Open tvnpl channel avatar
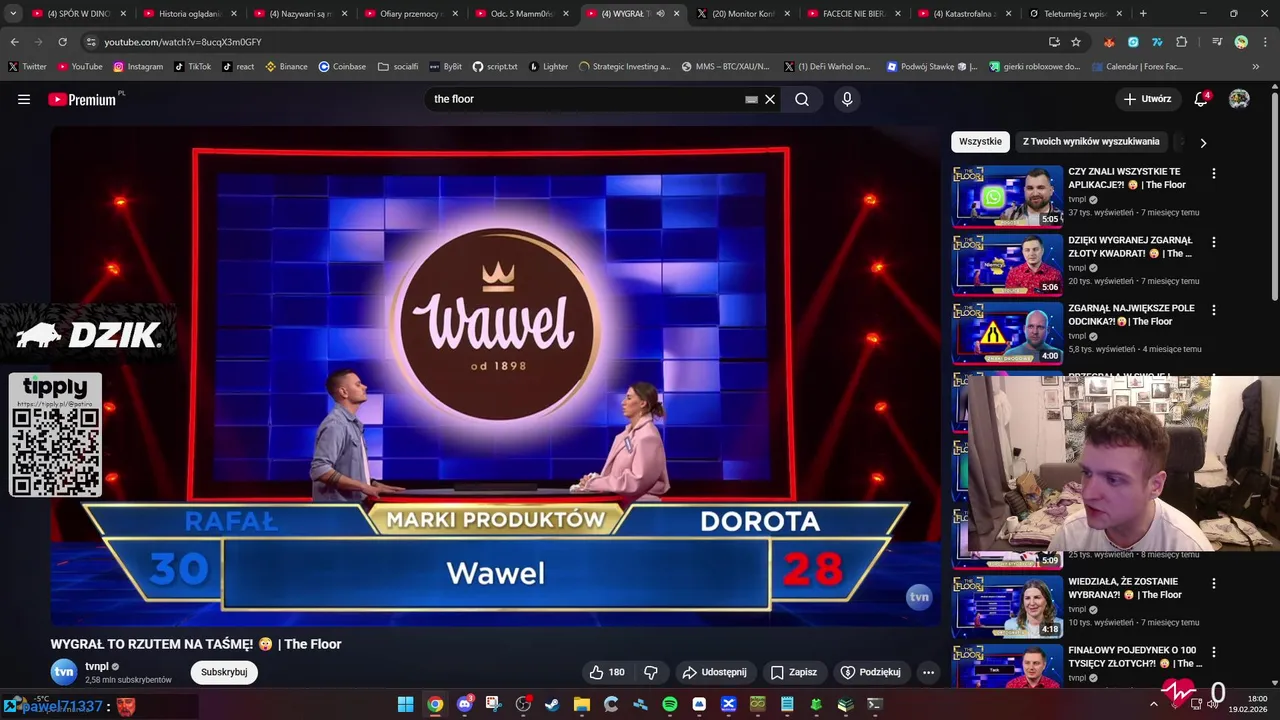This screenshot has height=720, width=1280. pyautogui.click(x=64, y=672)
